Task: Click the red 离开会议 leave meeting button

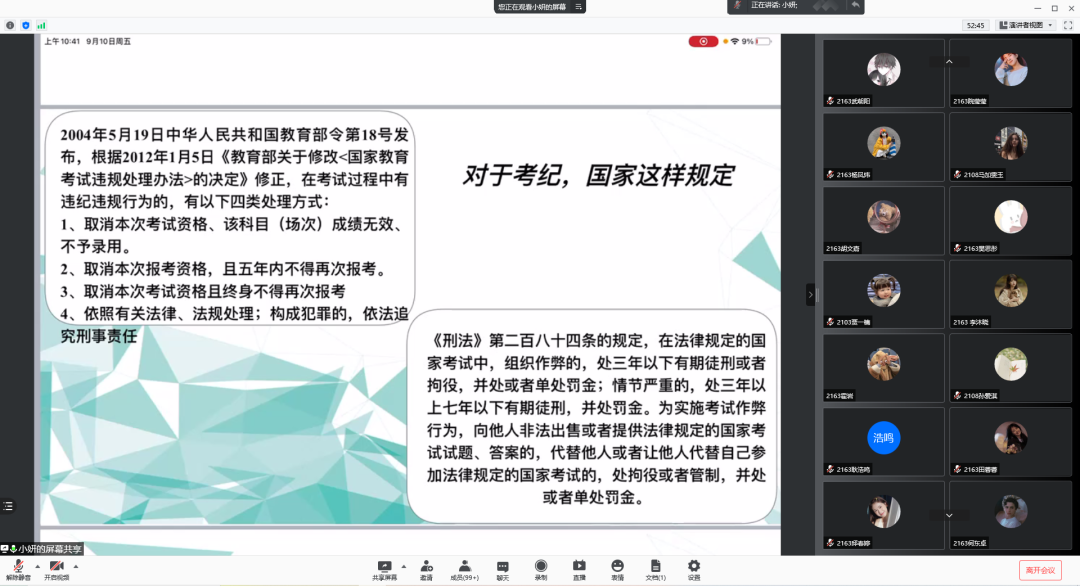Action: (1040, 570)
